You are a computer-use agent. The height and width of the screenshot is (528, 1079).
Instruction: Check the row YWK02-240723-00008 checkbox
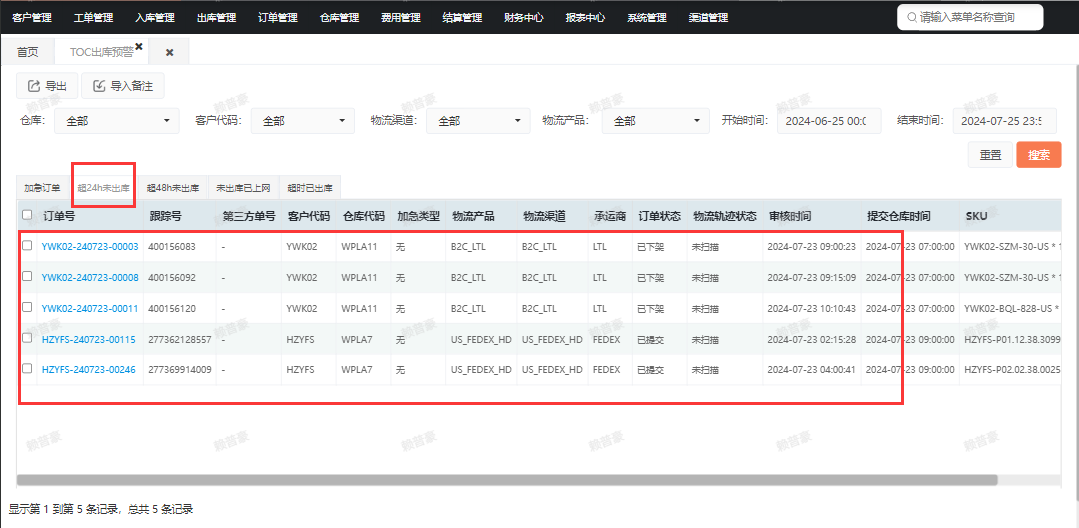click(x=27, y=276)
